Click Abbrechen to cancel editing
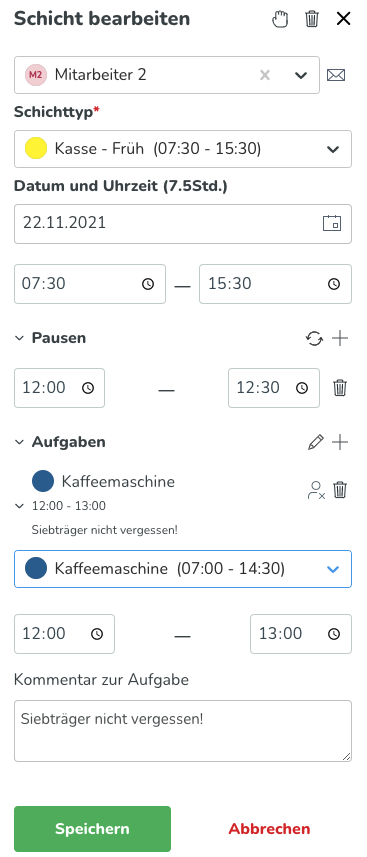367x857 pixels. (269, 829)
